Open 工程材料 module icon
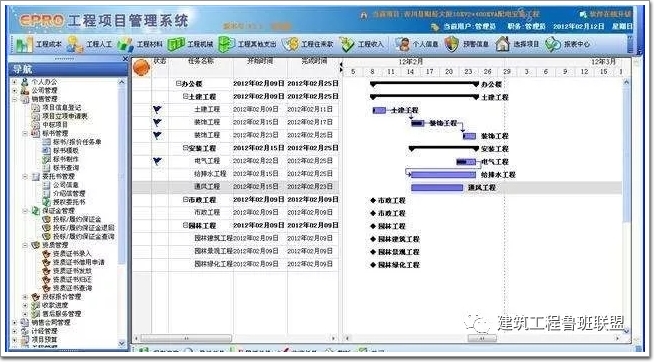This screenshot has width=654, height=362. pos(125,44)
